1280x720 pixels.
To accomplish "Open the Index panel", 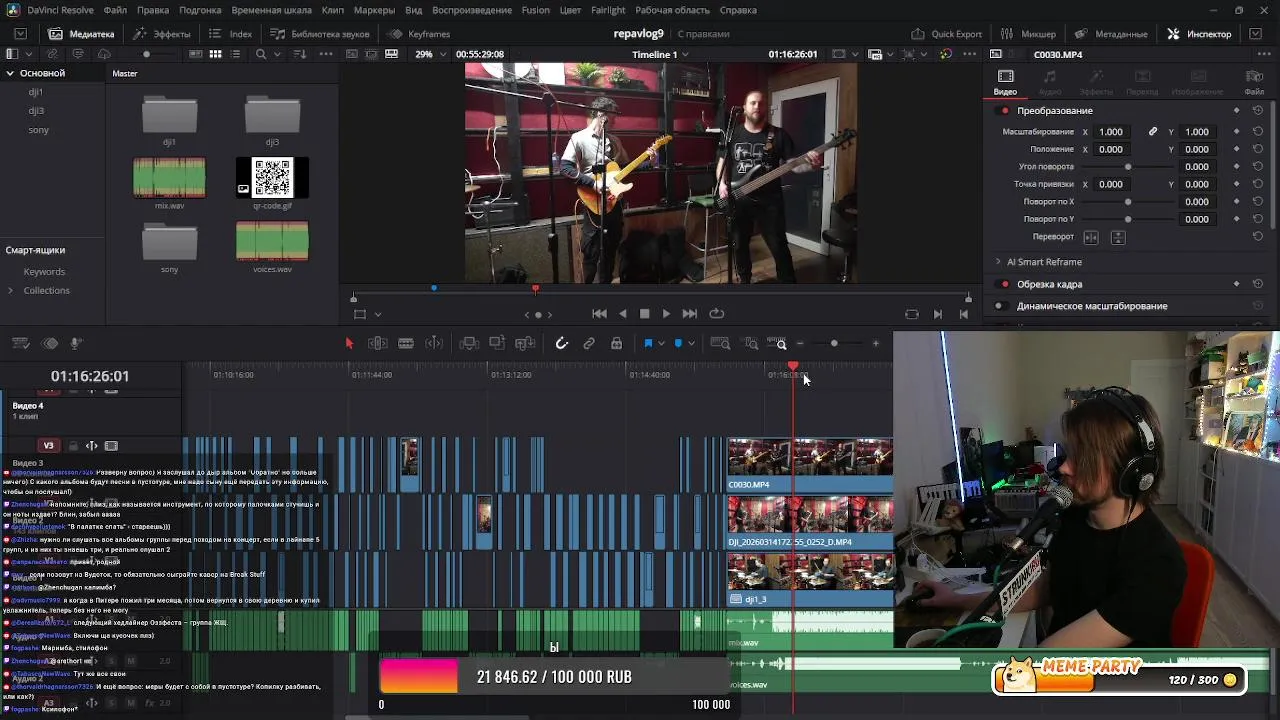I will point(231,34).
